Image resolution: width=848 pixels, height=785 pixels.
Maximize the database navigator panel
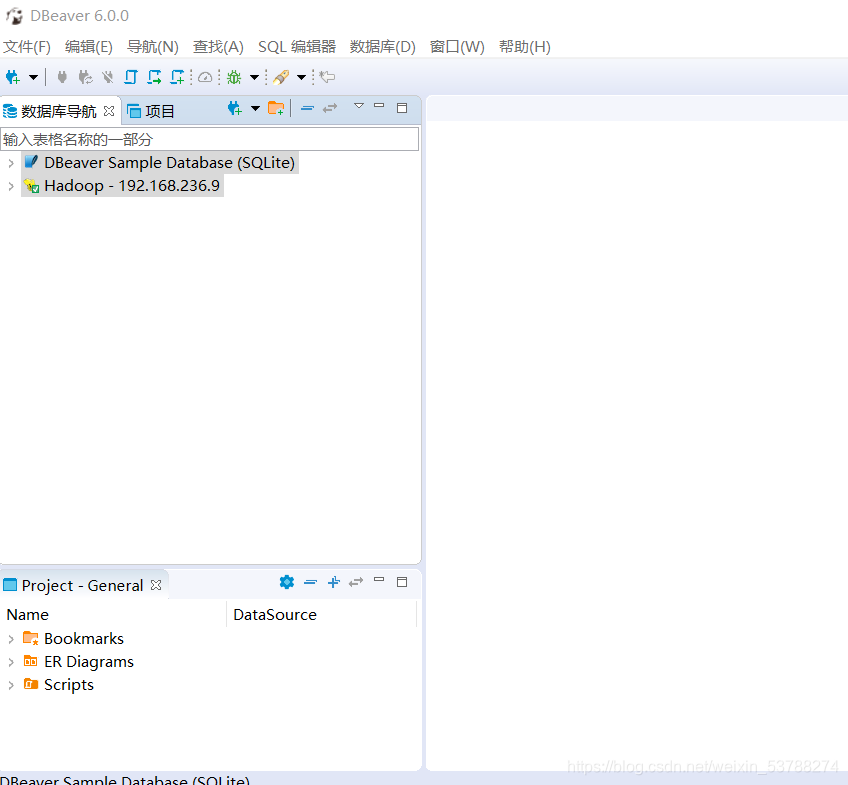402,108
